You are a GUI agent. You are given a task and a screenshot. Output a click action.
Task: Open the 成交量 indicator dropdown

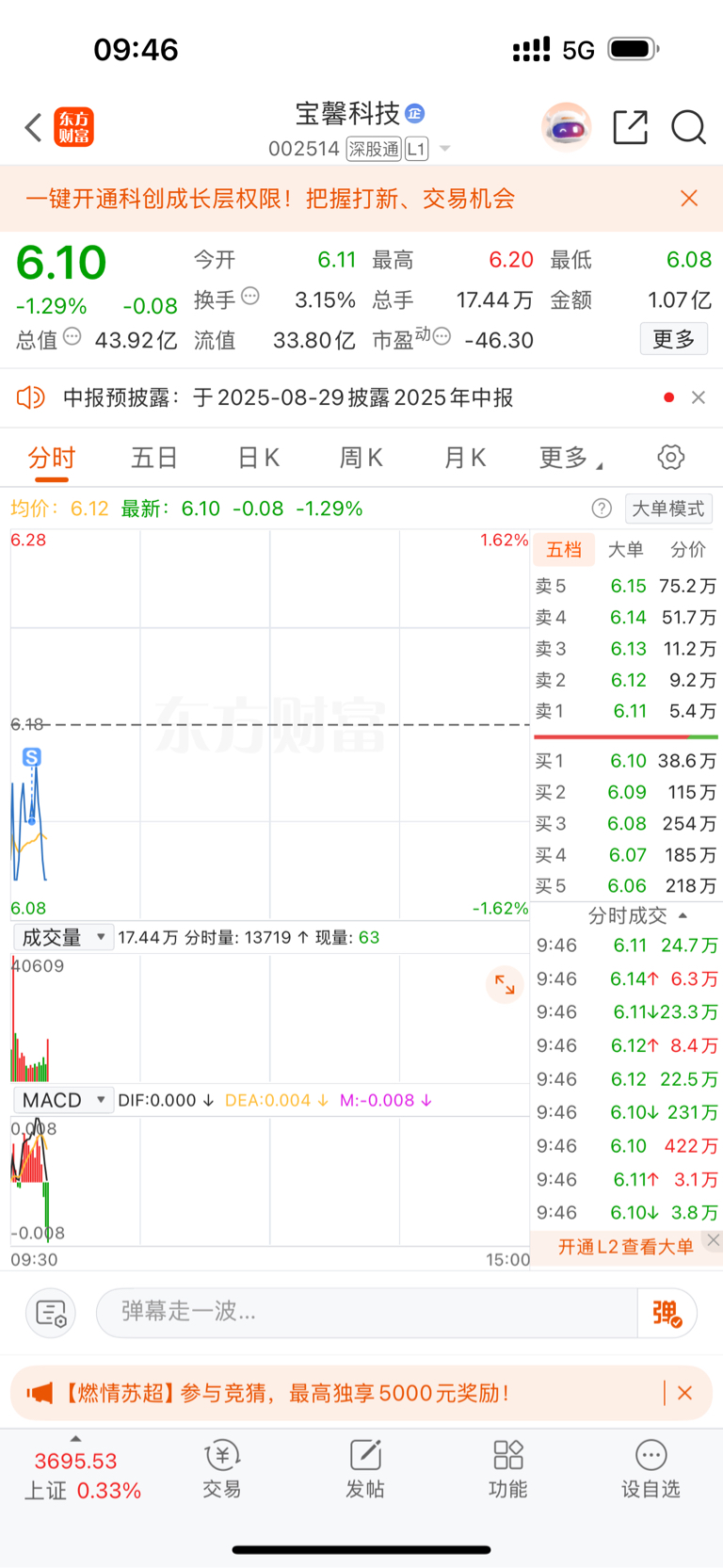[x=63, y=937]
